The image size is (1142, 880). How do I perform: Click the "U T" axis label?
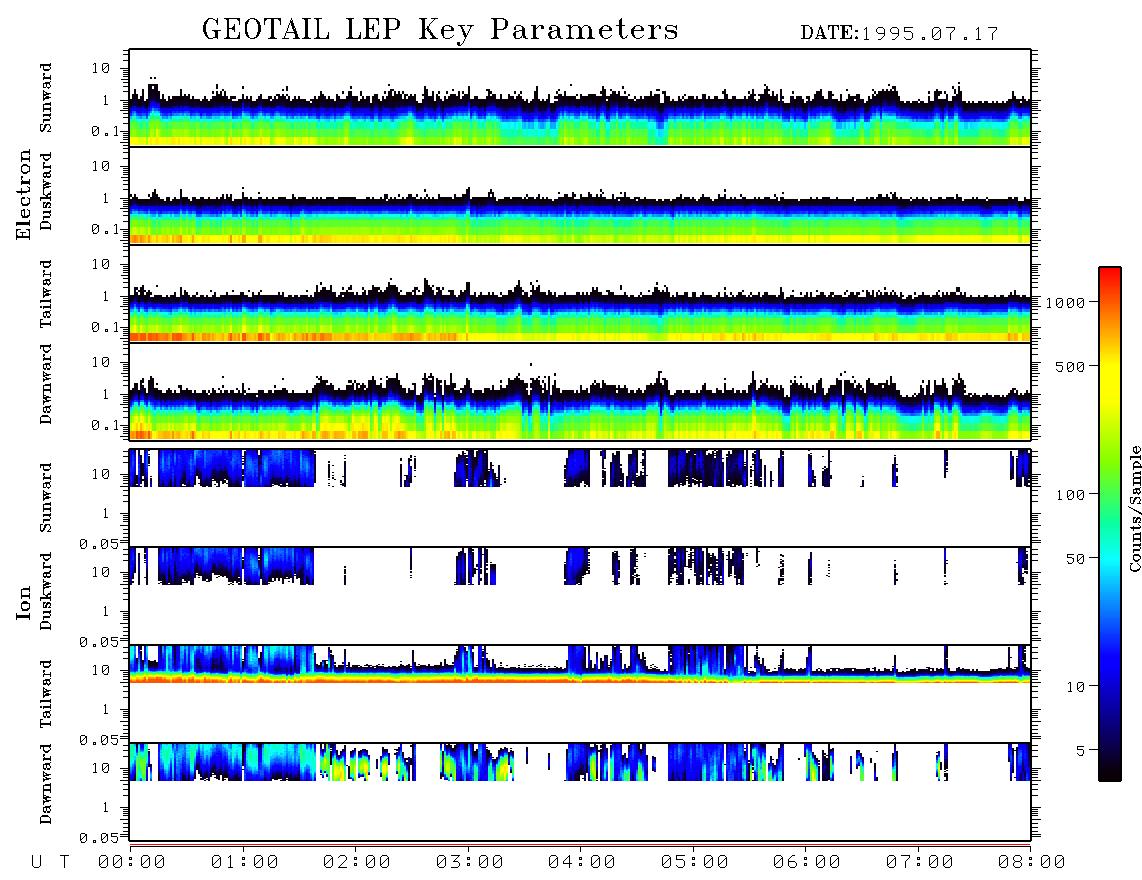tap(50, 863)
